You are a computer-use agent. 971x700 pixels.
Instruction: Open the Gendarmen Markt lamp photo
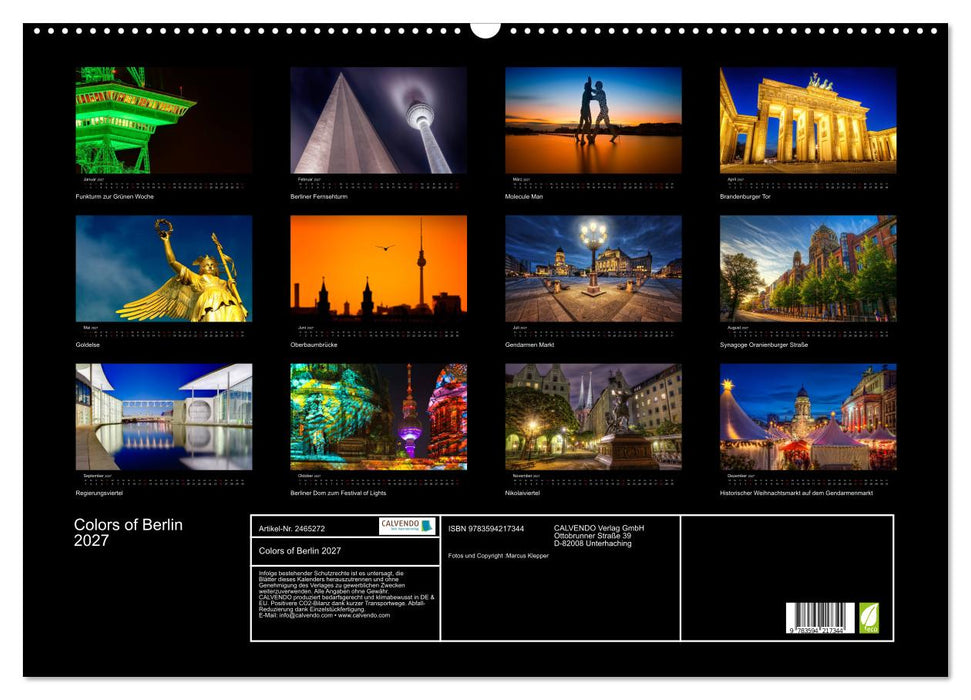pos(593,268)
